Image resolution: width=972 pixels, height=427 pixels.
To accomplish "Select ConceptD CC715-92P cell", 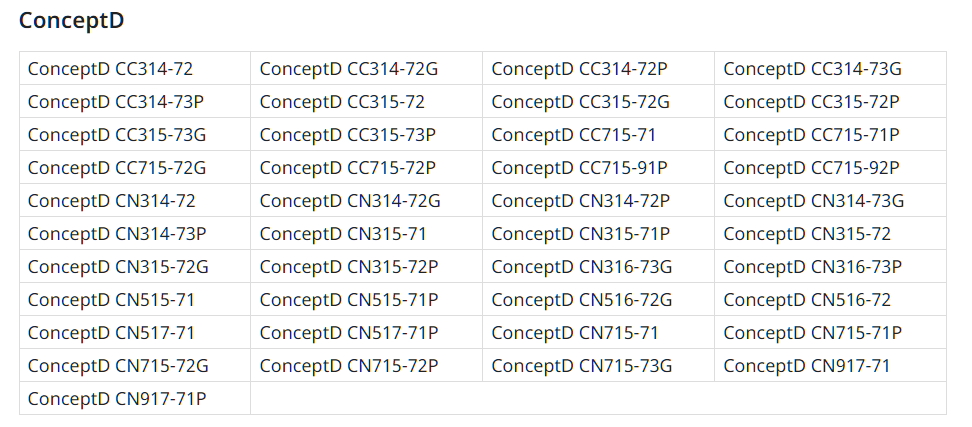I will (830, 167).
